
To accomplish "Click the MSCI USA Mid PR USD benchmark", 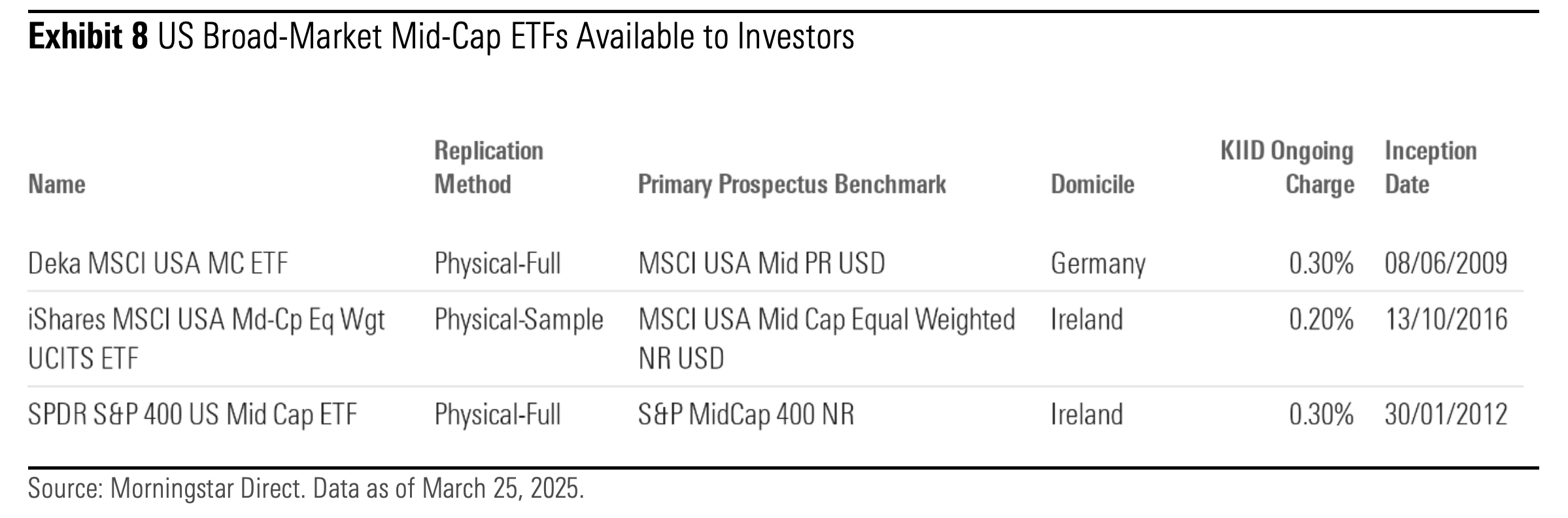I will coord(761,264).
